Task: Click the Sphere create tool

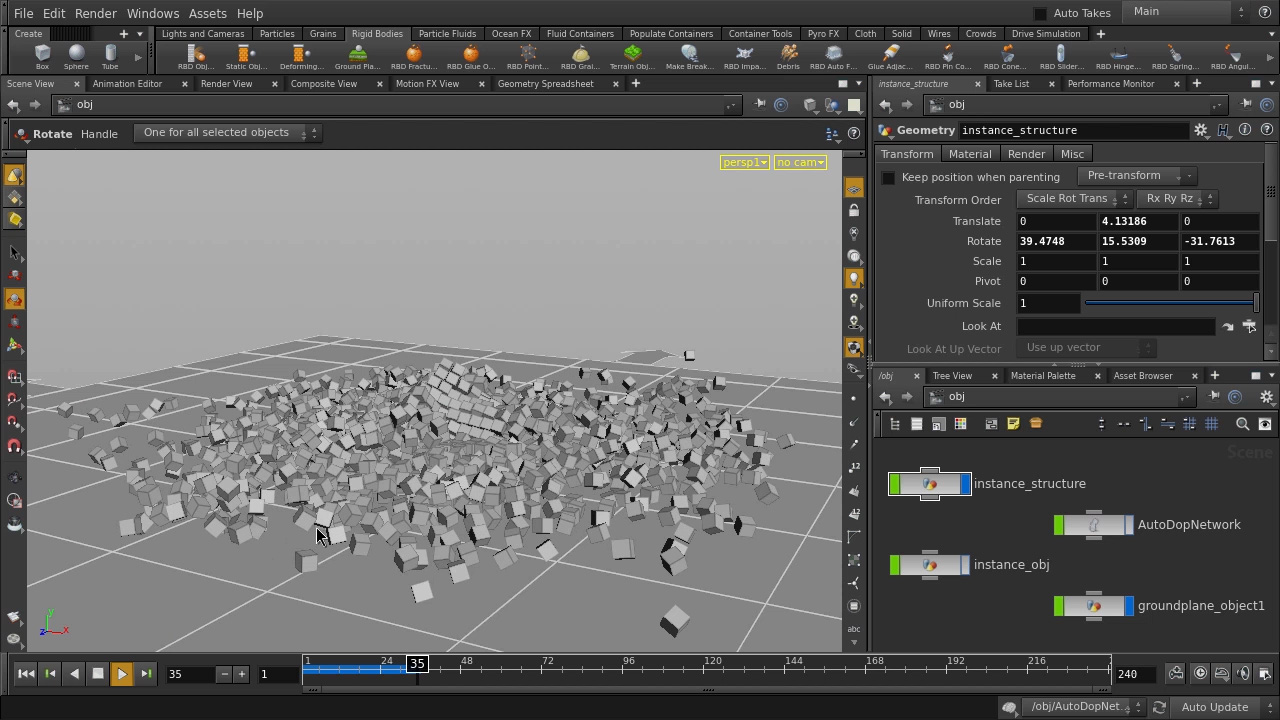Action: (76, 56)
